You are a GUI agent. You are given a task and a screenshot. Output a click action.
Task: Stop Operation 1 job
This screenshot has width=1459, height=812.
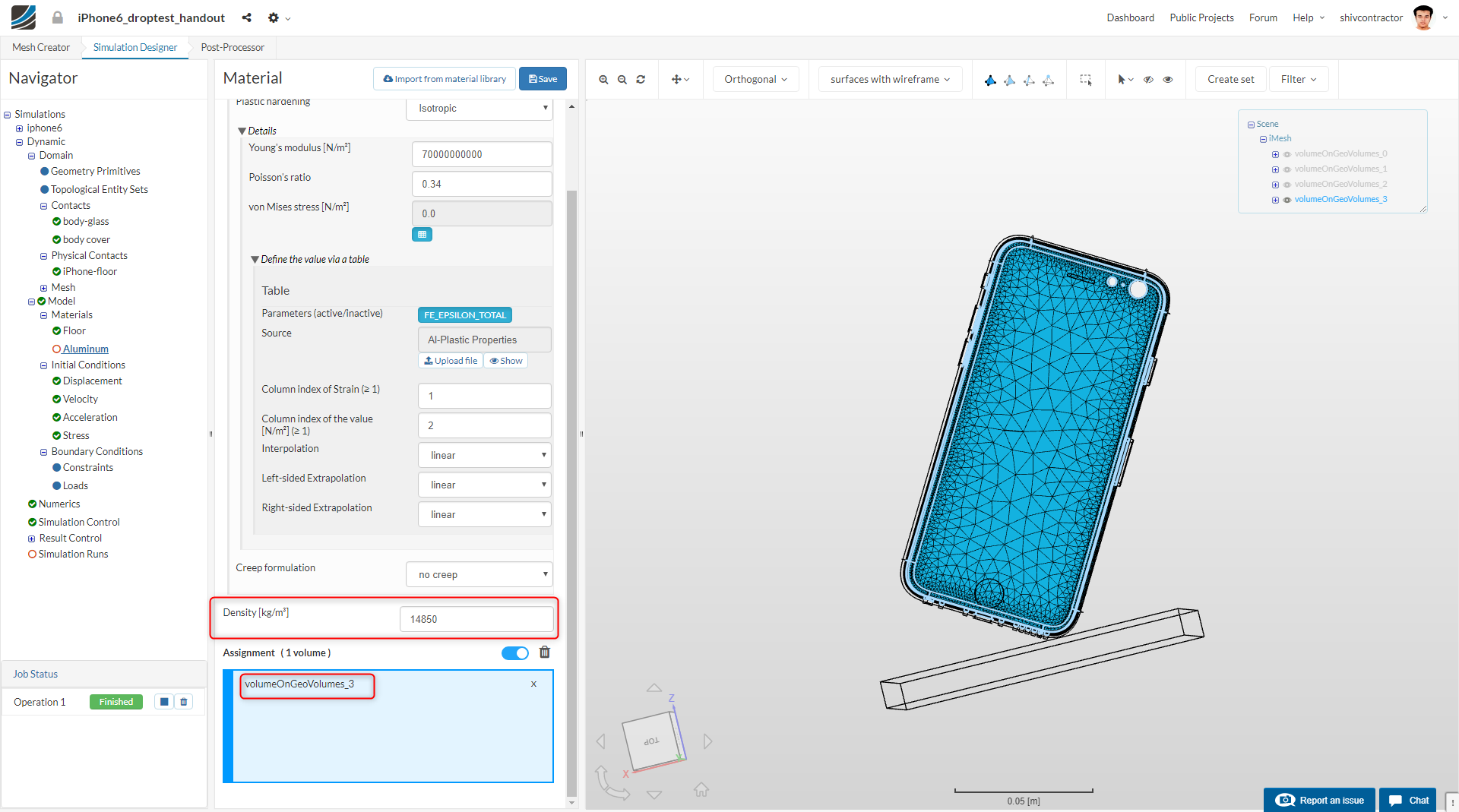(x=164, y=702)
